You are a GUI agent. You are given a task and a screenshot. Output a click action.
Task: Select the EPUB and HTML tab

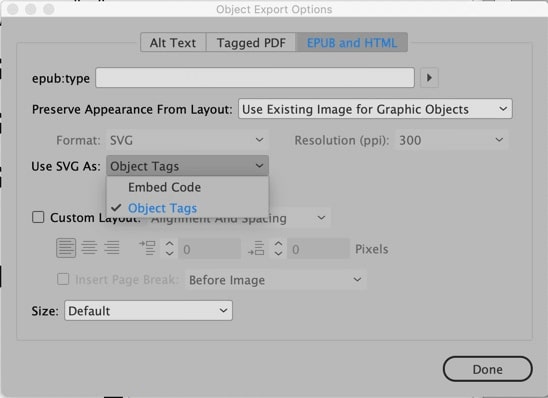click(352, 43)
